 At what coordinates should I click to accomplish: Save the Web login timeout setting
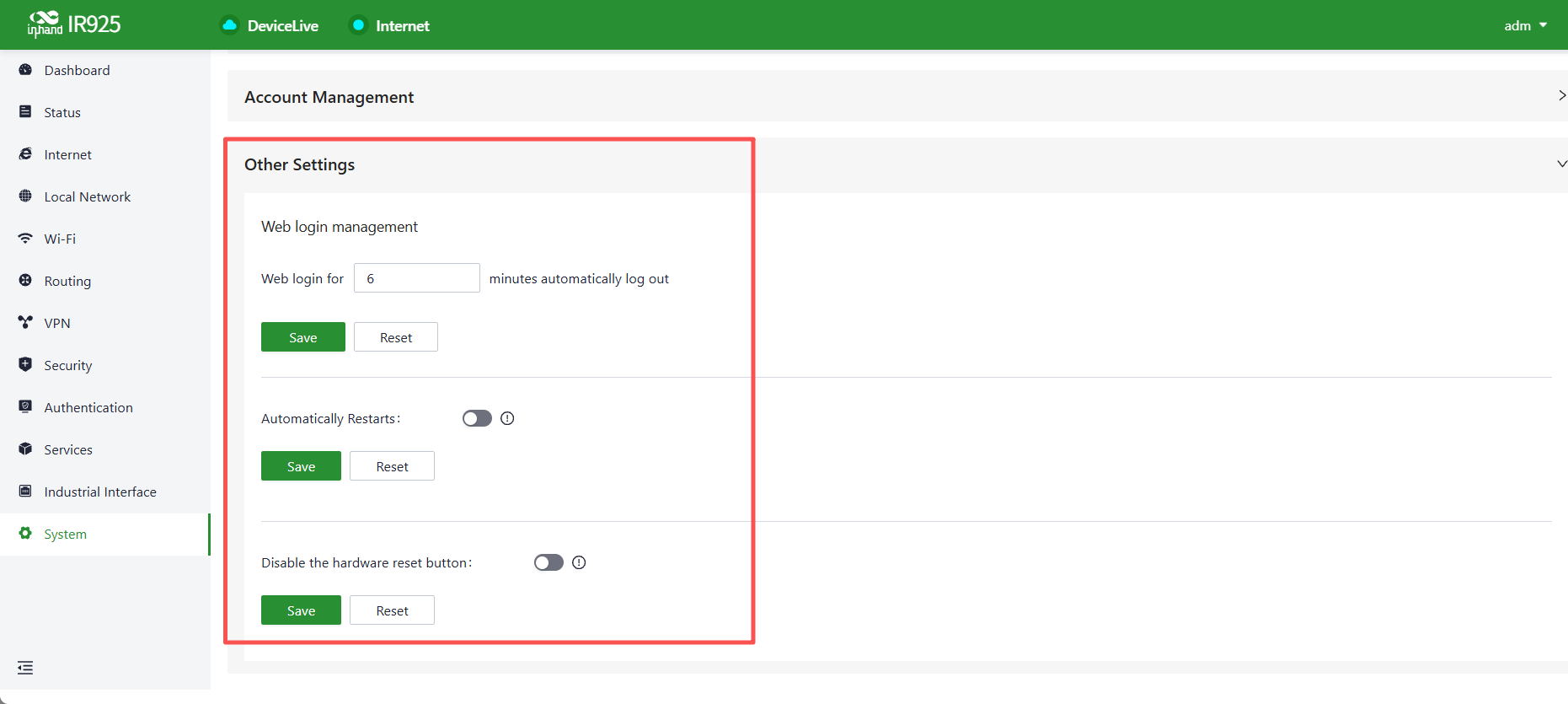coord(303,337)
